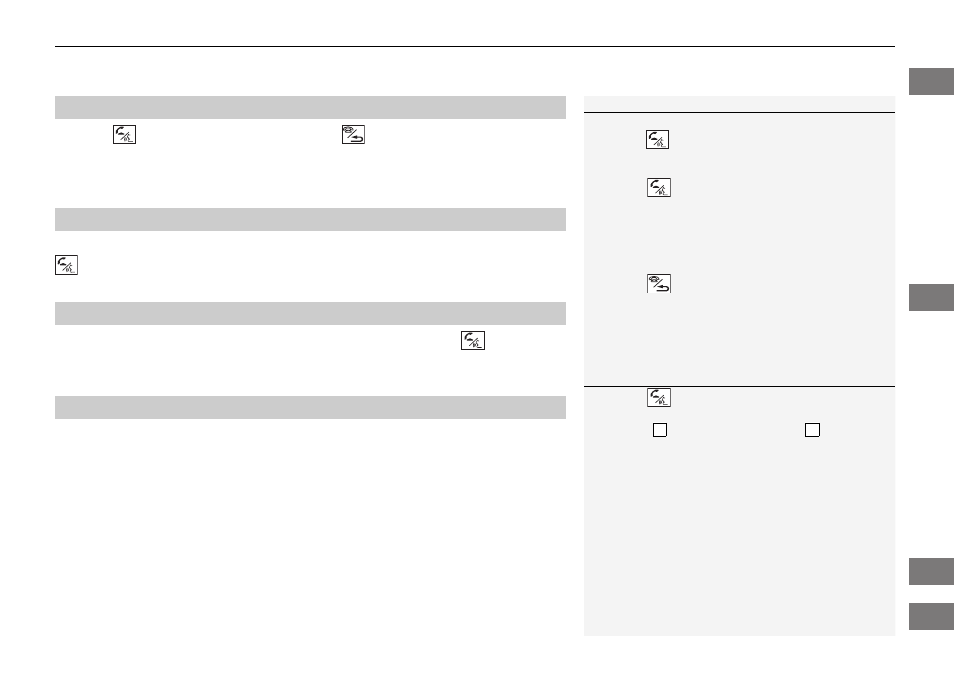Click the phone icon beneath the second gray header
This screenshot has width=954, height=673.
pyautogui.click(x=66, y=265)
